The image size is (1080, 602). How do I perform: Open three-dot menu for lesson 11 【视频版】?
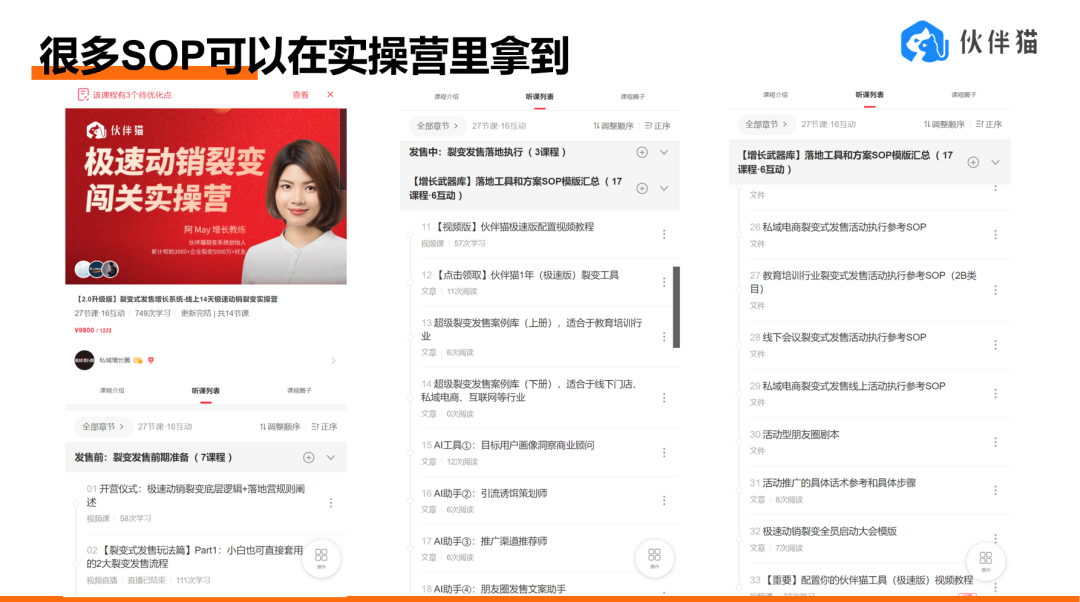[x=664, y=234]
